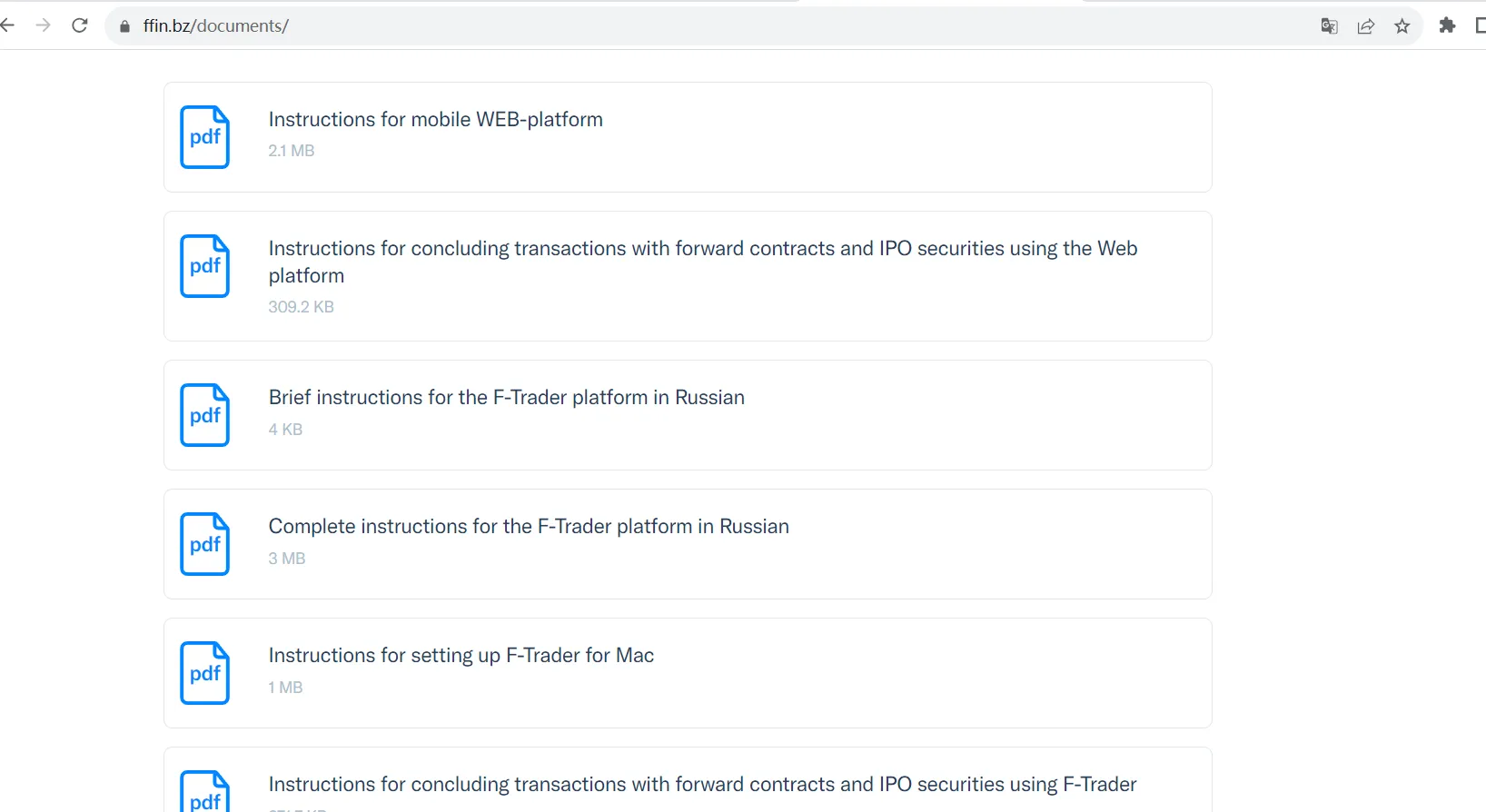The width and height of the screenshot is (1486, 812).
Task: Click the 3 MB file size text
Action: [287, 559]
